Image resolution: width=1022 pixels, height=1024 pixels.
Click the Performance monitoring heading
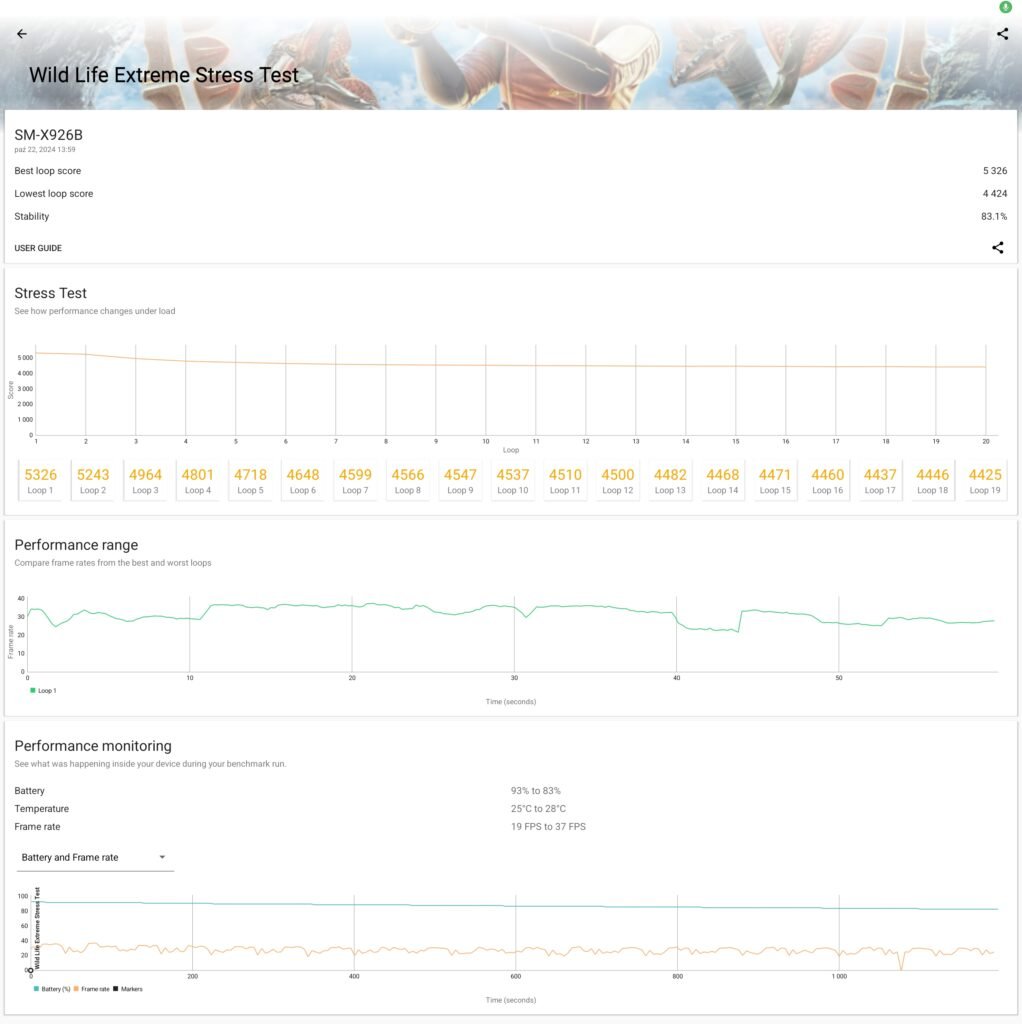(x=93, y=746)
